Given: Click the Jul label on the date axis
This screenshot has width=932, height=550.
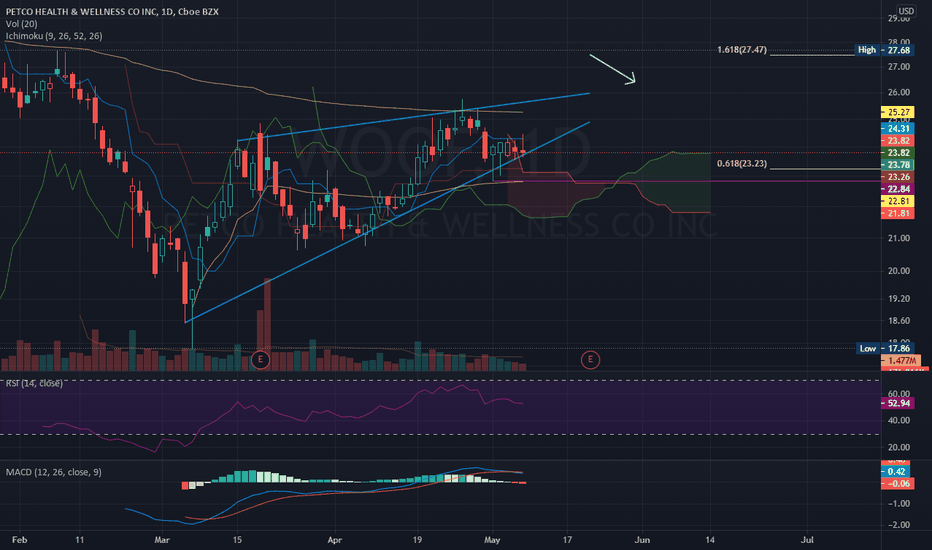Looking at the screenshot, I should tap(807, 540).
